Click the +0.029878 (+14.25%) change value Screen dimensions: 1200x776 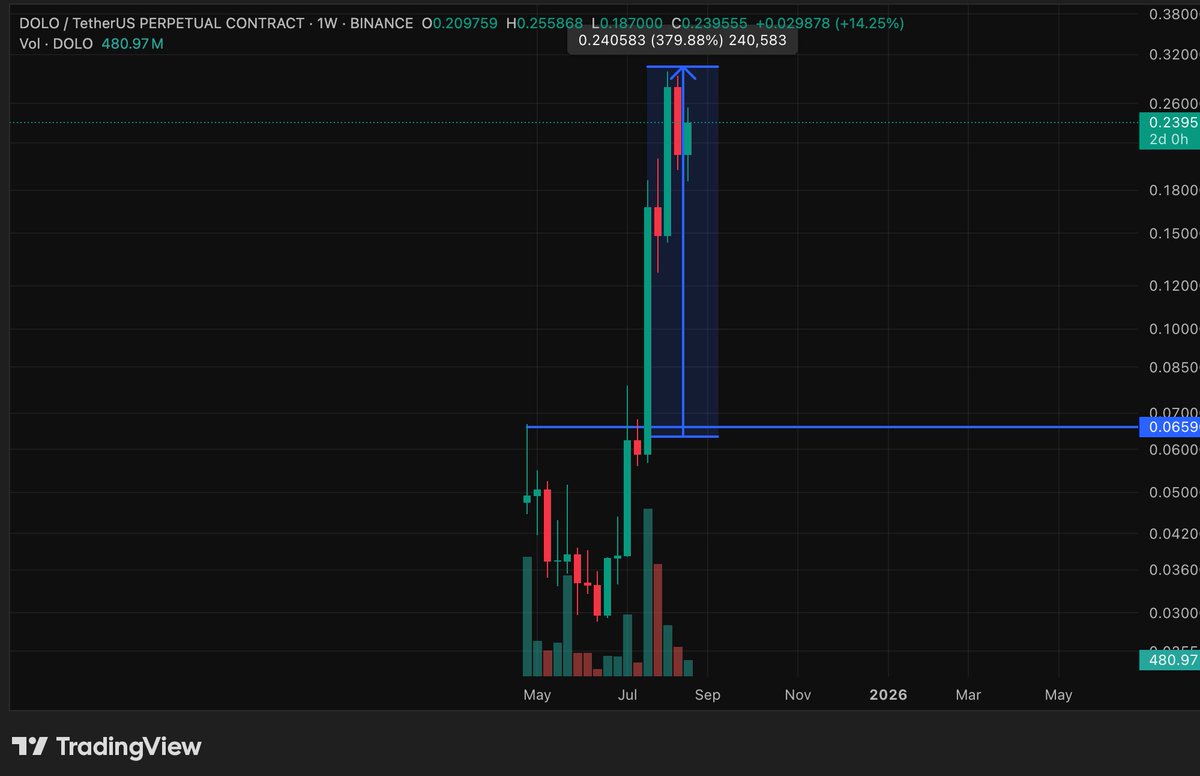coord(830,22)
